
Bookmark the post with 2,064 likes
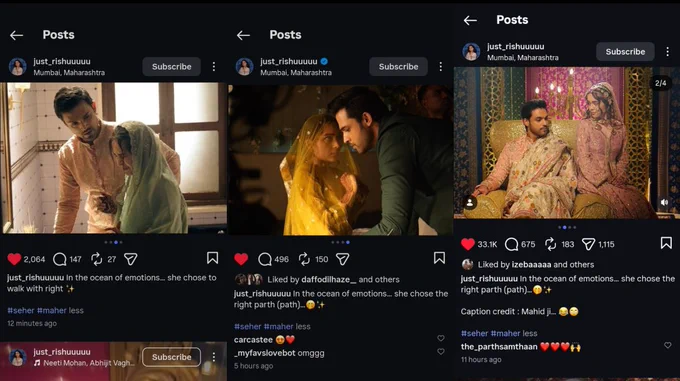tap(212, 258)
